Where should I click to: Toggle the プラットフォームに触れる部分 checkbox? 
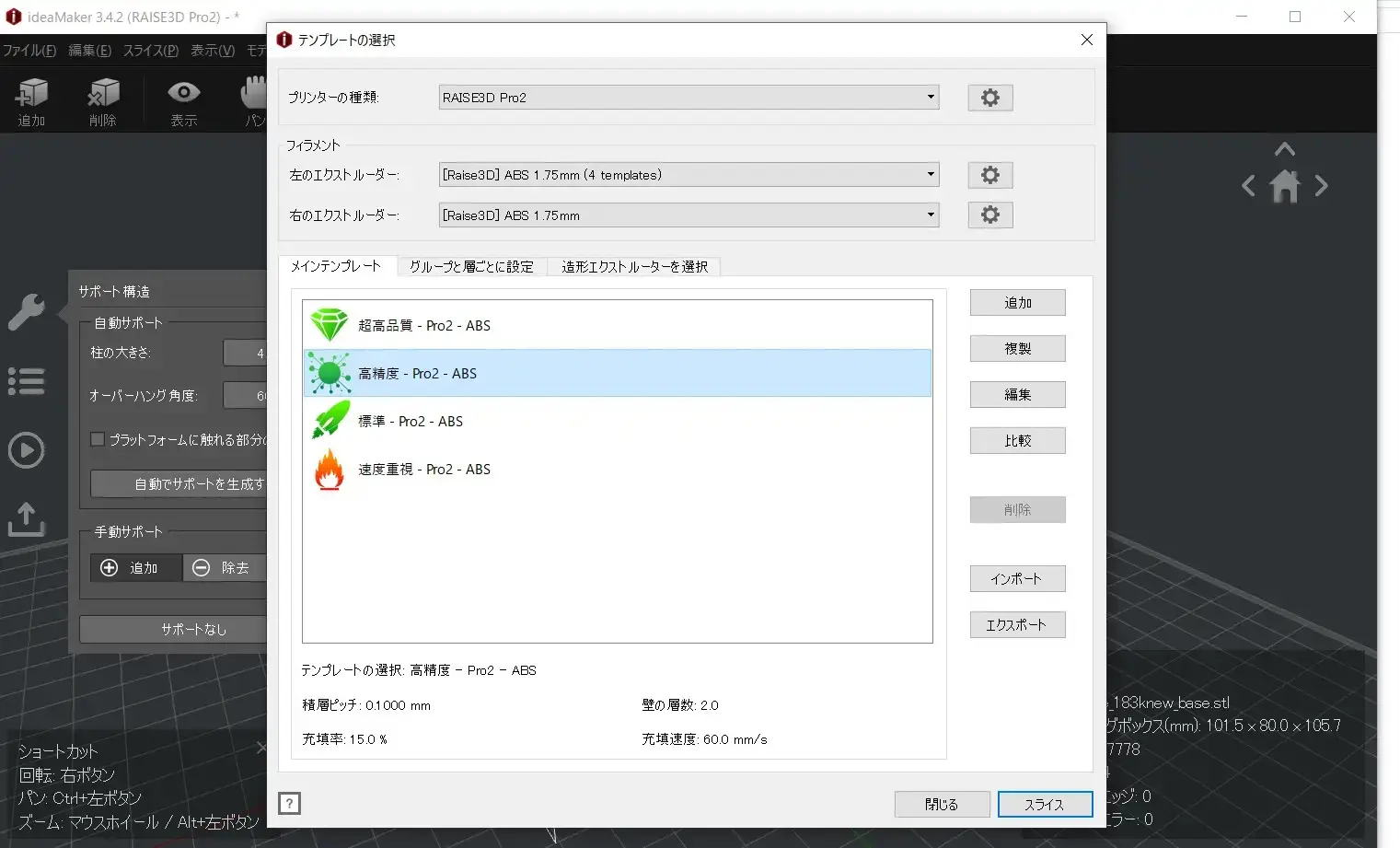[x=98, y=439]
